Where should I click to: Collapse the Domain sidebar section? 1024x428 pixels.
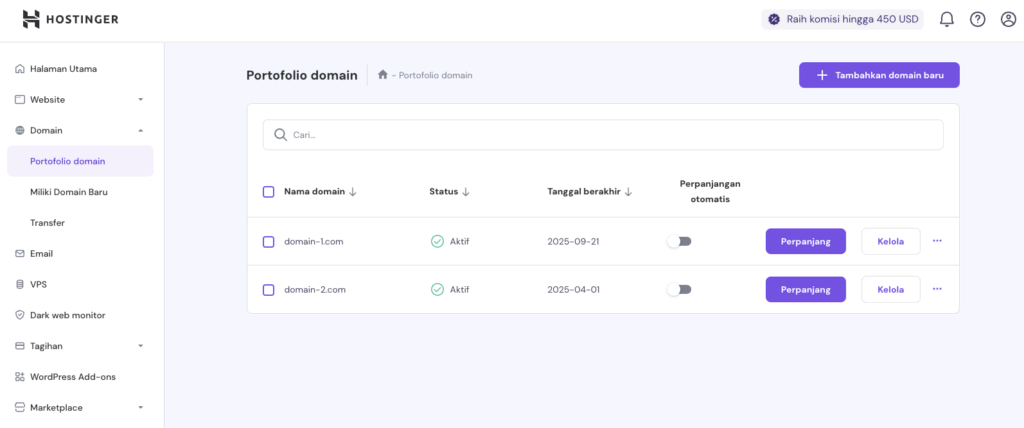(141, 130)
